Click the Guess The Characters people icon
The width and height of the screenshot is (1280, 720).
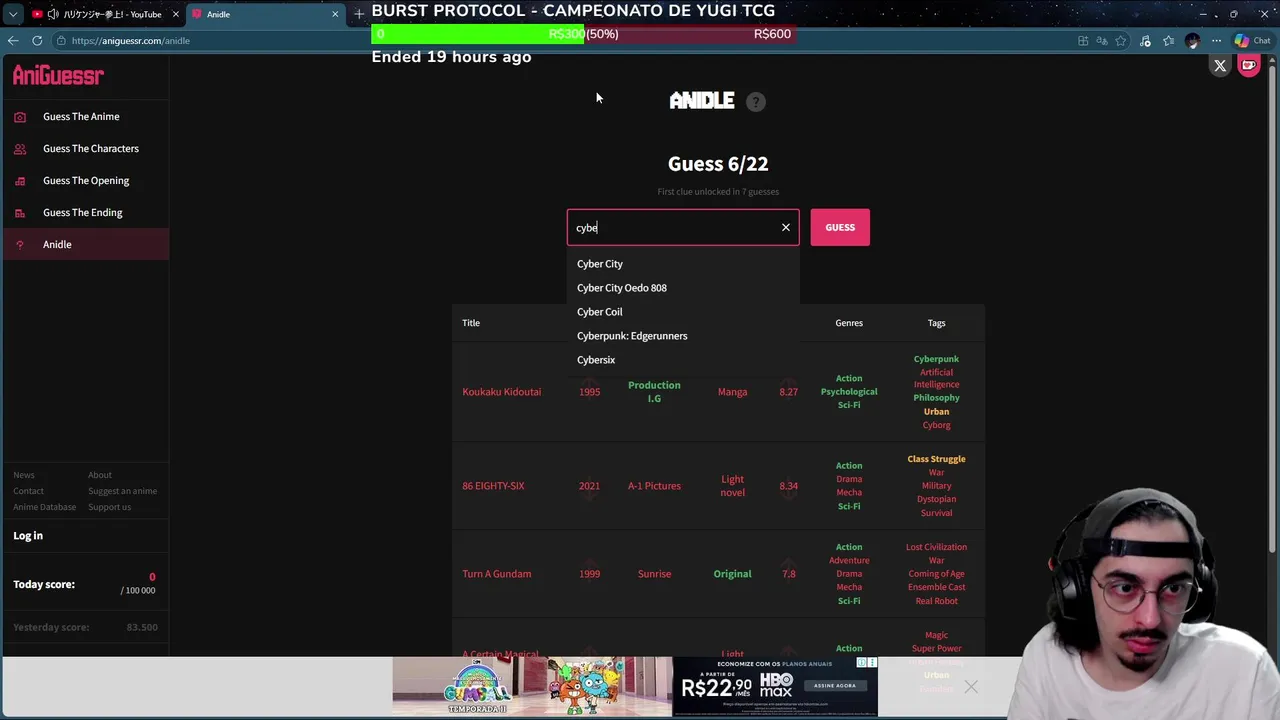click(20, 149)
